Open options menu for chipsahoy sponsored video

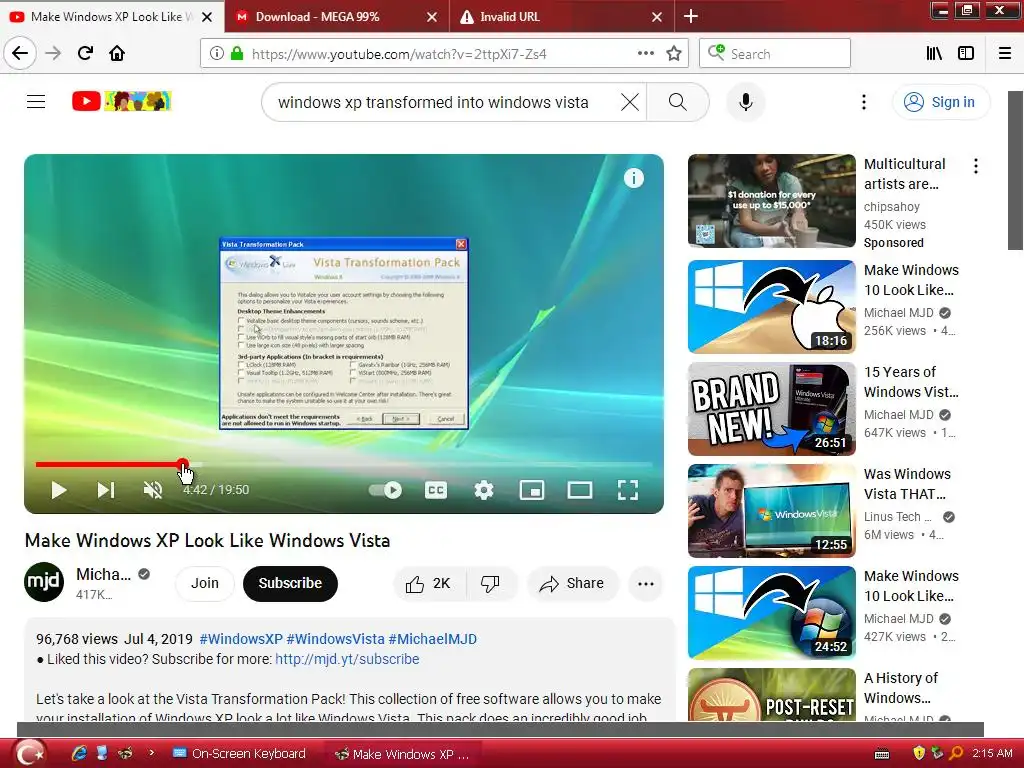point(976,166)
